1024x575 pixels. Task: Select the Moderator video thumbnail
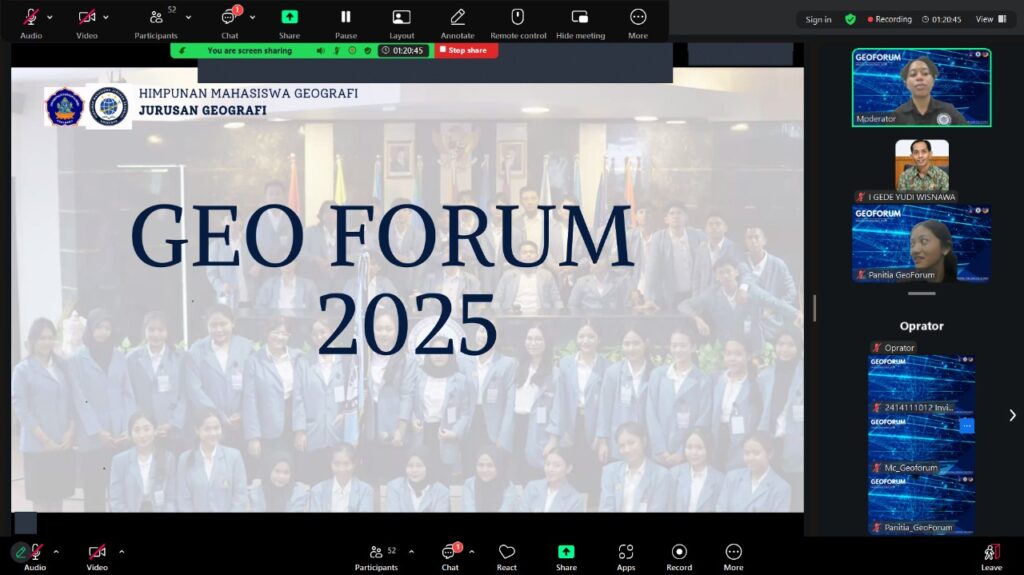click(921, 87)
